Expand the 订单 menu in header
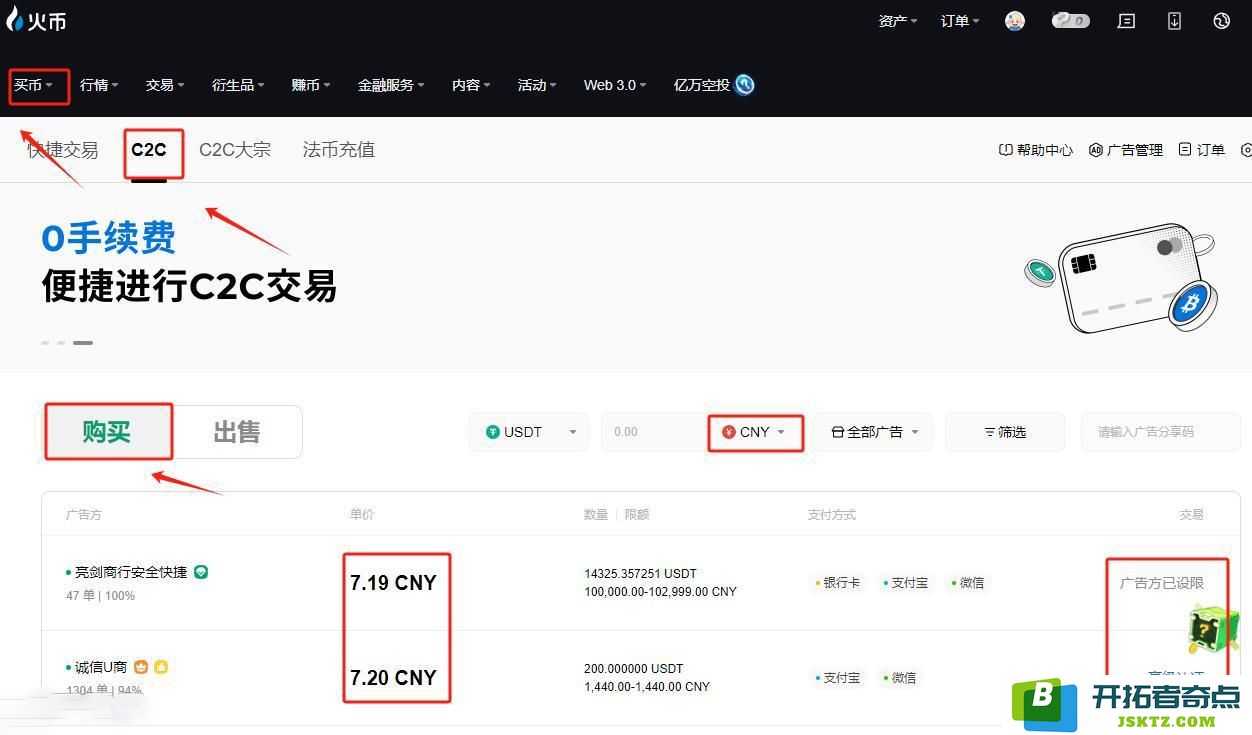This screenshot has height=735, width=1252. pos(960,21)
